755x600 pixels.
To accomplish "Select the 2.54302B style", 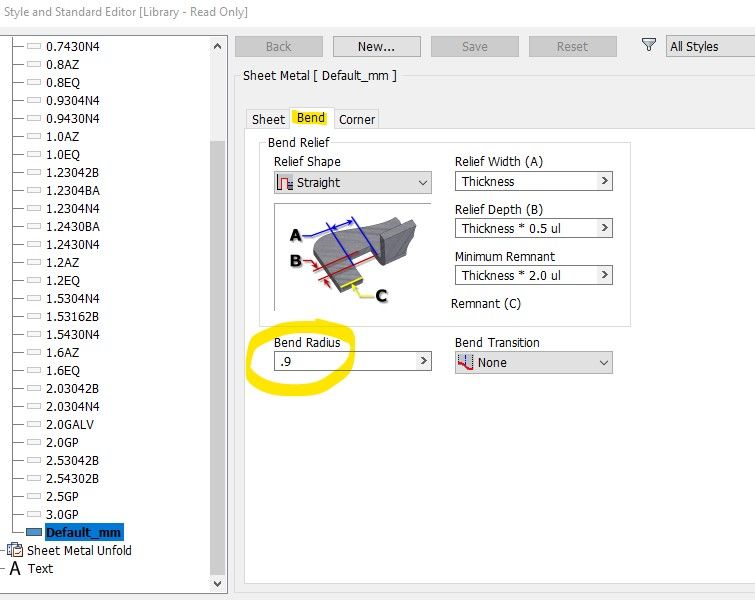I will [x=72, y=478].
